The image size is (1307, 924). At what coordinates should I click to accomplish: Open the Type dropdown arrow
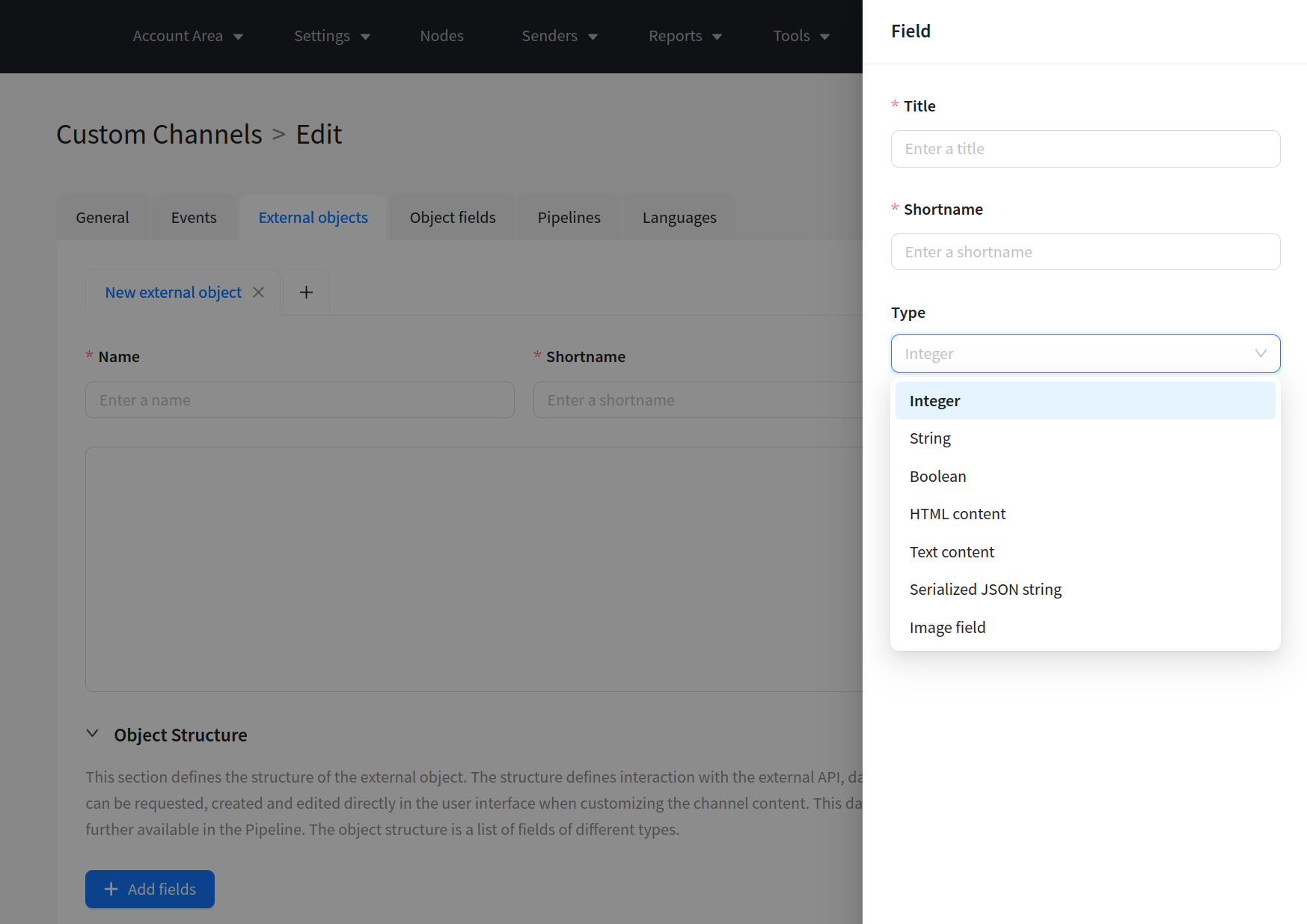(1260, 354)
